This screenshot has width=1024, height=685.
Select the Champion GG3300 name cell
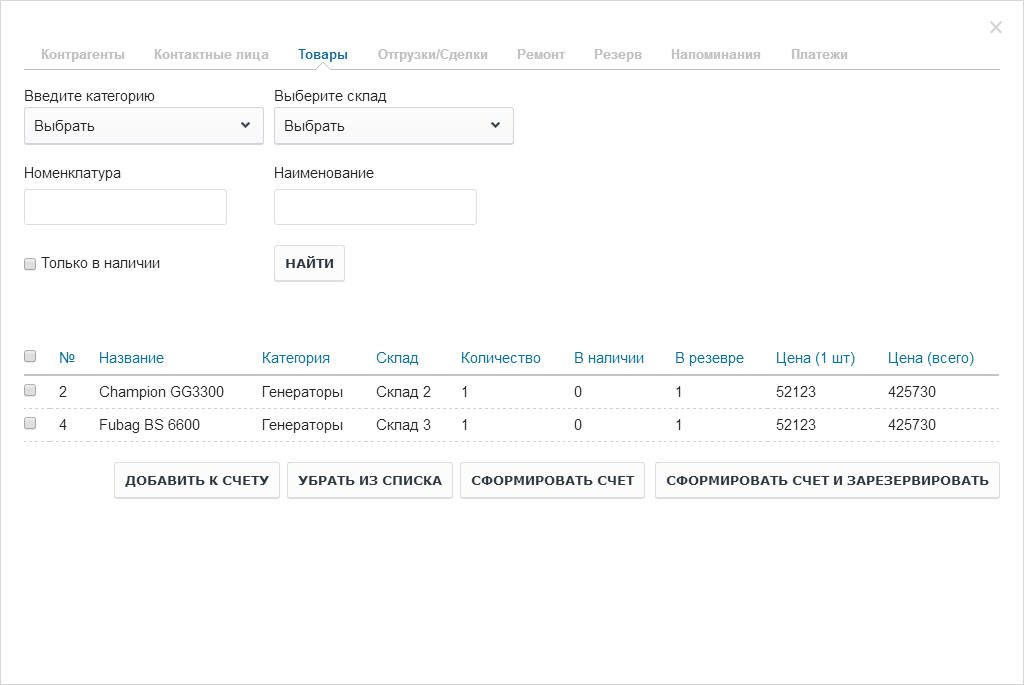coord(161,392)
